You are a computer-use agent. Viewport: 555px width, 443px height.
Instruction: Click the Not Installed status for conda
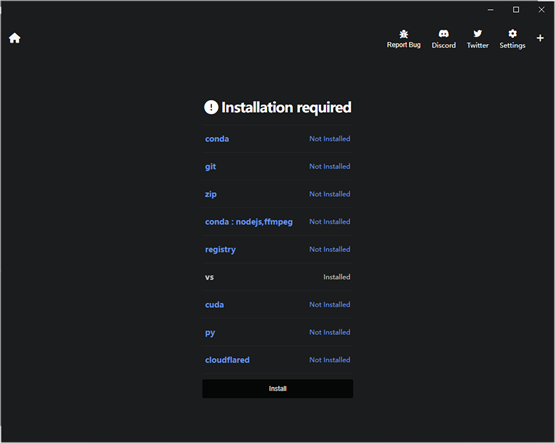[330, 139]
